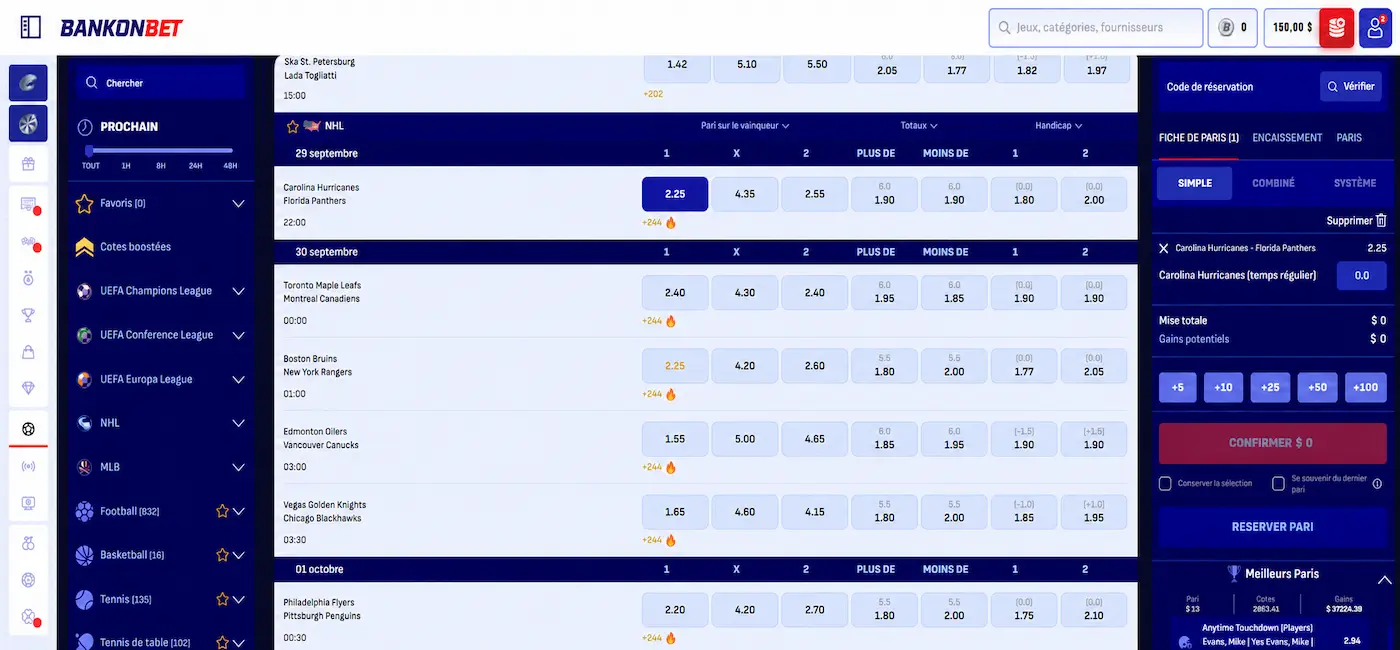
Task: Collapse the Meilleurs Paris panel
Action: pos(1385,579)
